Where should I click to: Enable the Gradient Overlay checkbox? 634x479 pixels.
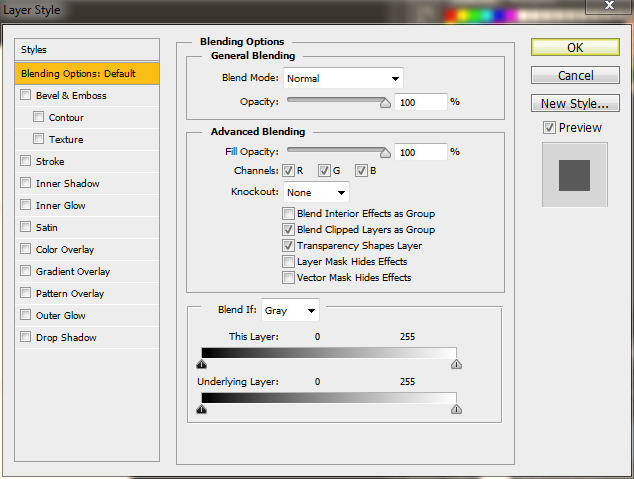click(25, 270)
